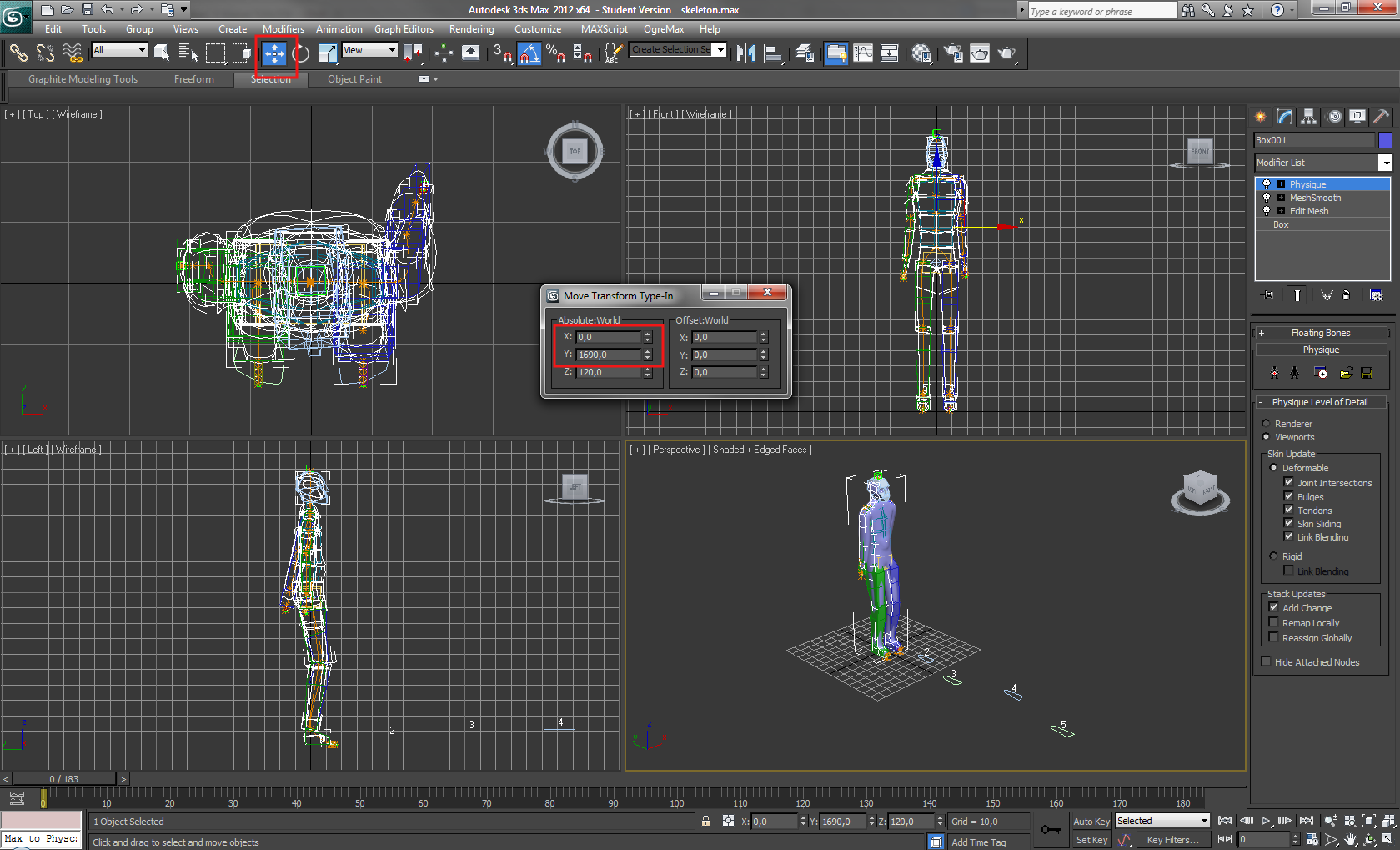
Task: Select the MeshSmooth modifier in the stack
Action: (x=1316, y=198)
